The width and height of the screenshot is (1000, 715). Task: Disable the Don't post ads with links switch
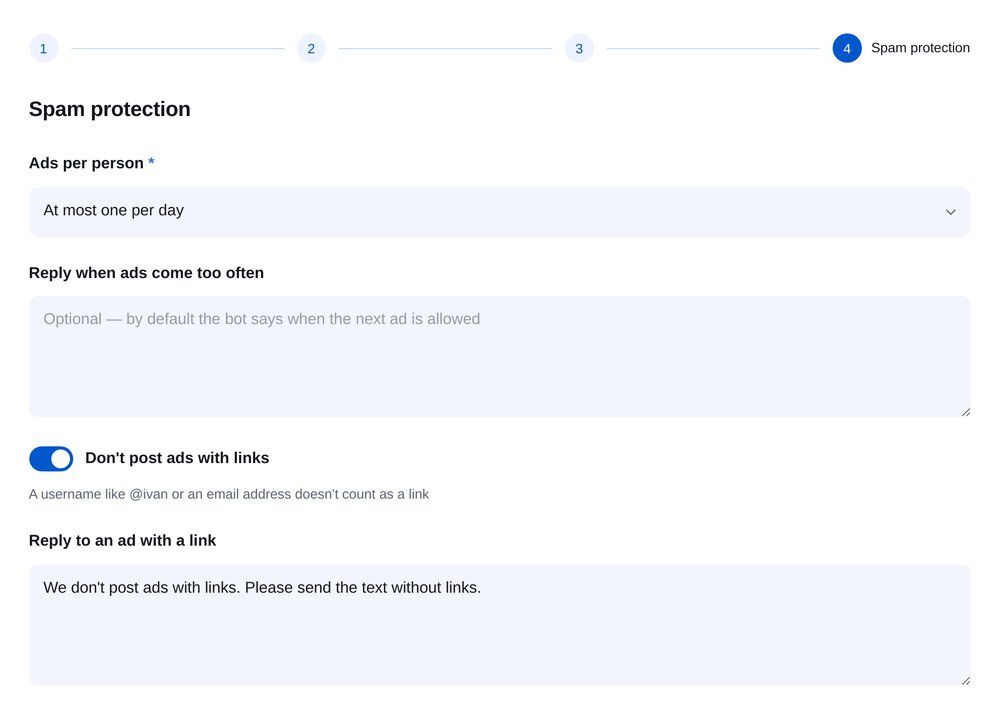click(x=51, y=459)
